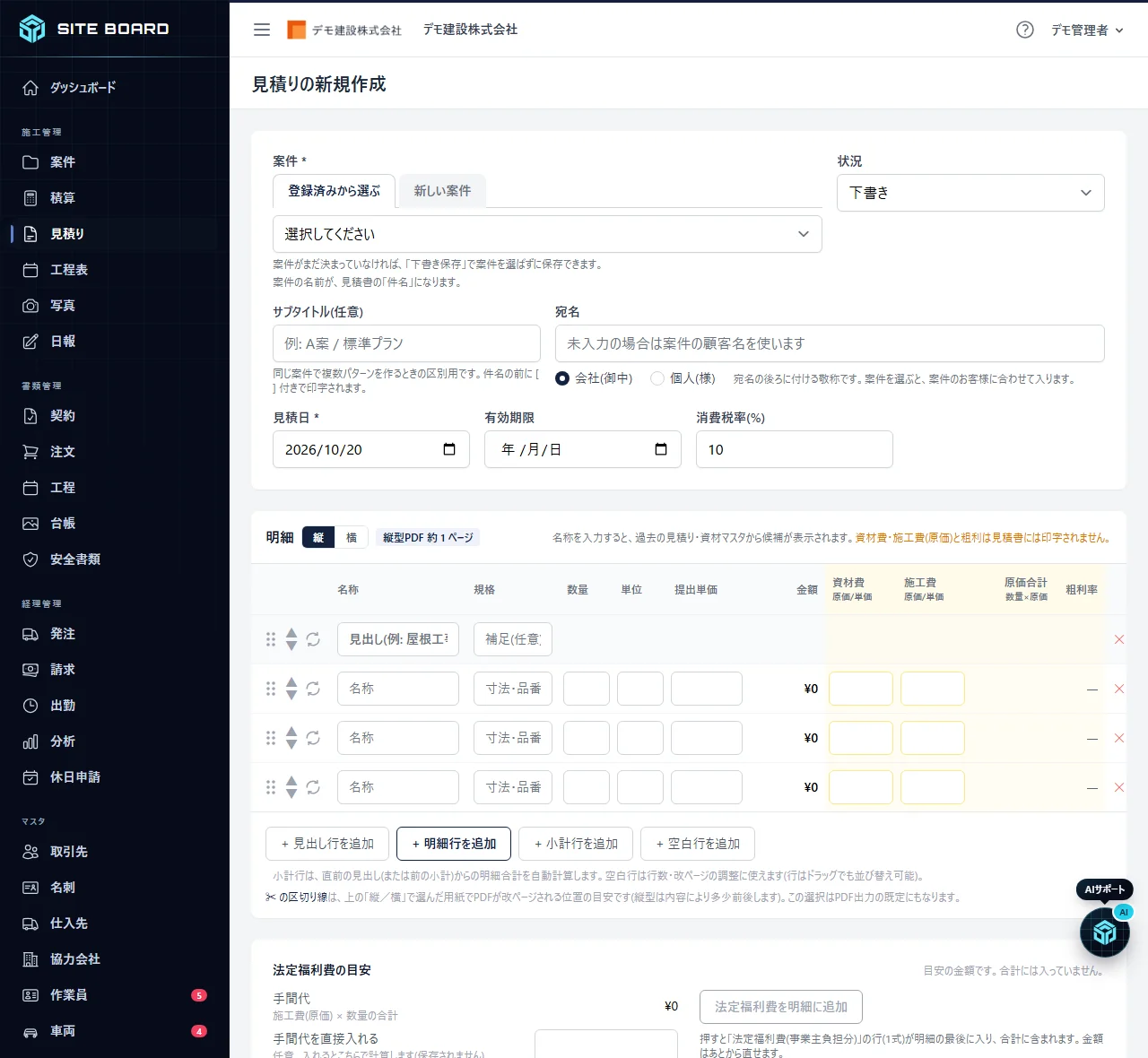Click the 出勤 clock icon in sidebar
Image resolution: width=1148 pixels, height=1058 pixels.
[x=30, y=706]
